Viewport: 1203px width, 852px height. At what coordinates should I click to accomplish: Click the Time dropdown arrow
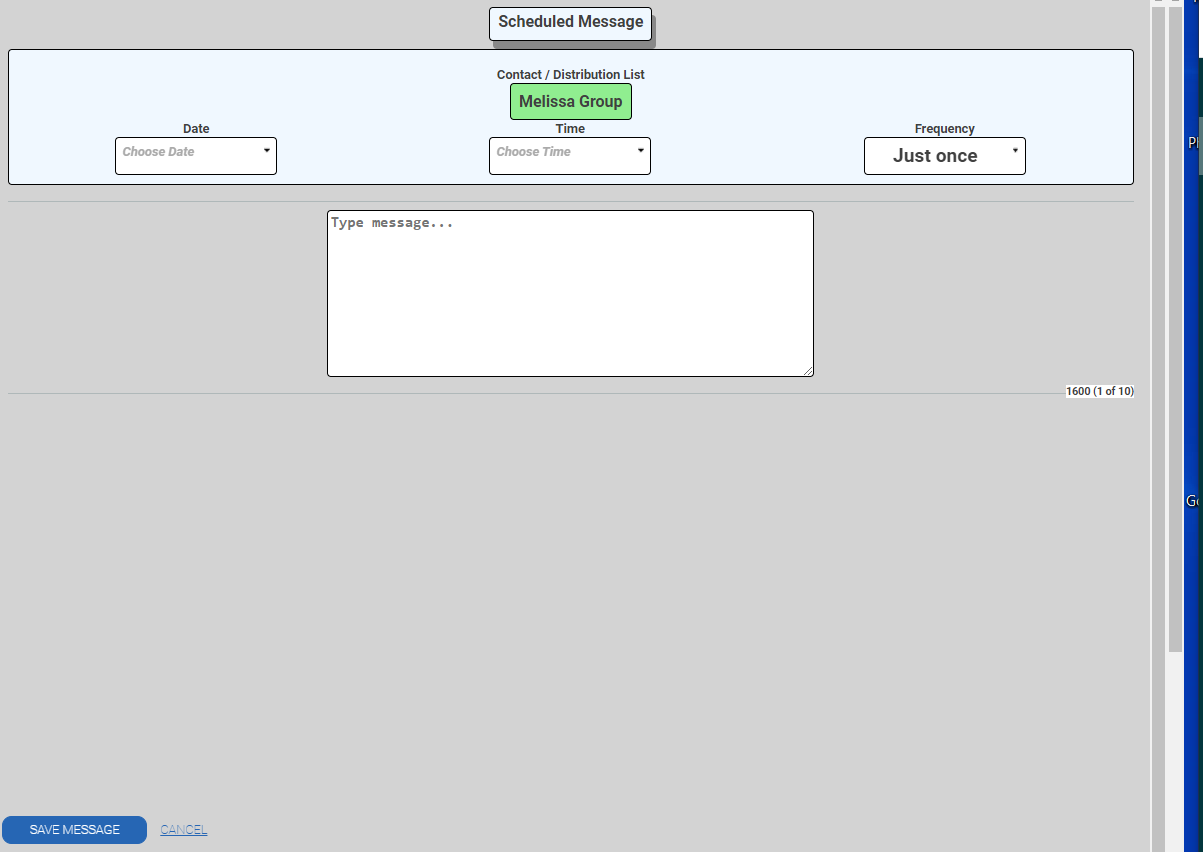pos(640,151)
